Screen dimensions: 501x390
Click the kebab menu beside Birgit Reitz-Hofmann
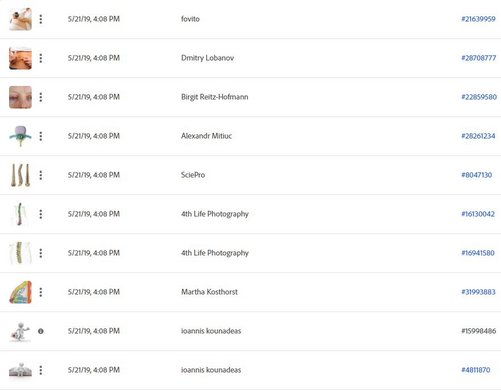[41, 97]
